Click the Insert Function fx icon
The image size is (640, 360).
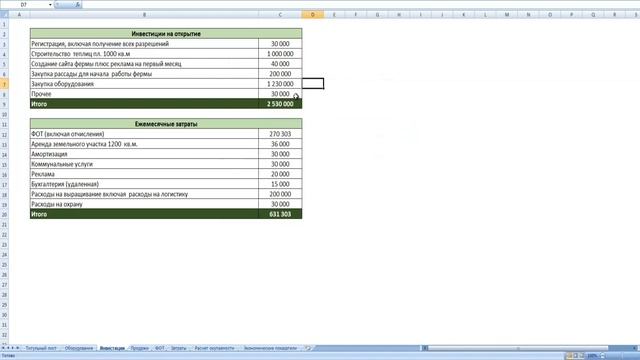tap(78, 4)
